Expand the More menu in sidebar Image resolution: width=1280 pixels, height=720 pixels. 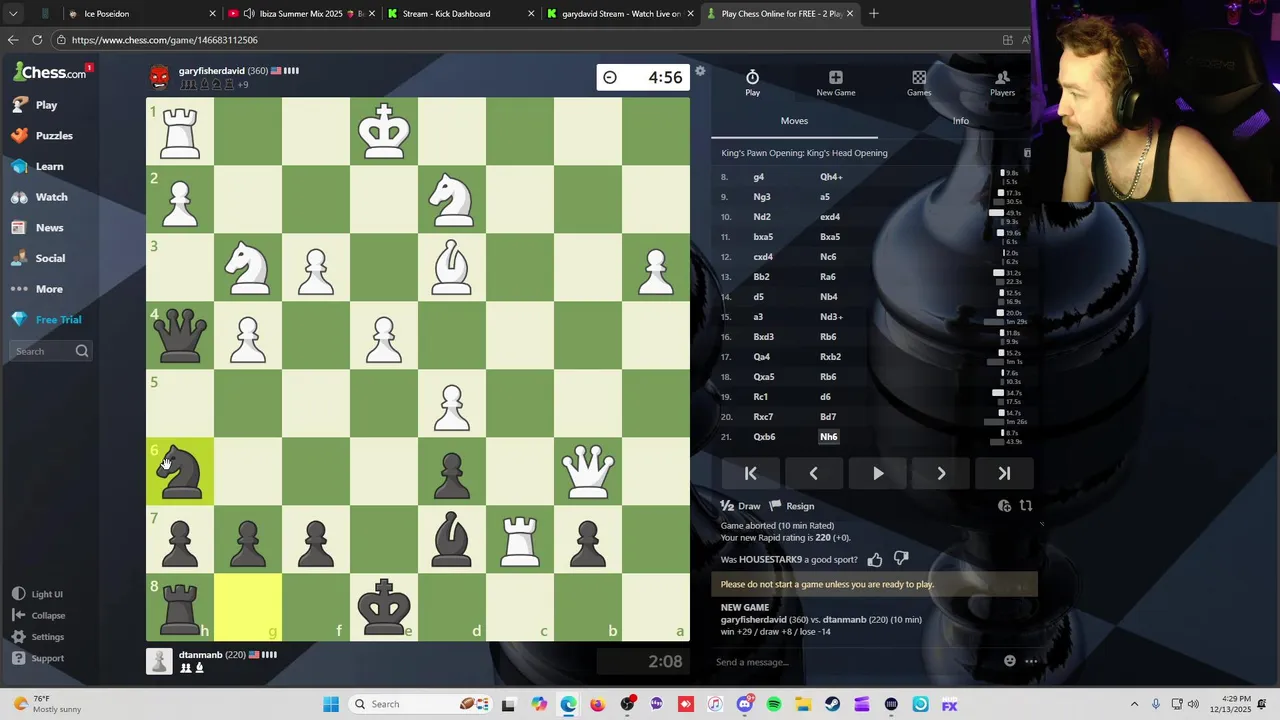pos(38,289)
